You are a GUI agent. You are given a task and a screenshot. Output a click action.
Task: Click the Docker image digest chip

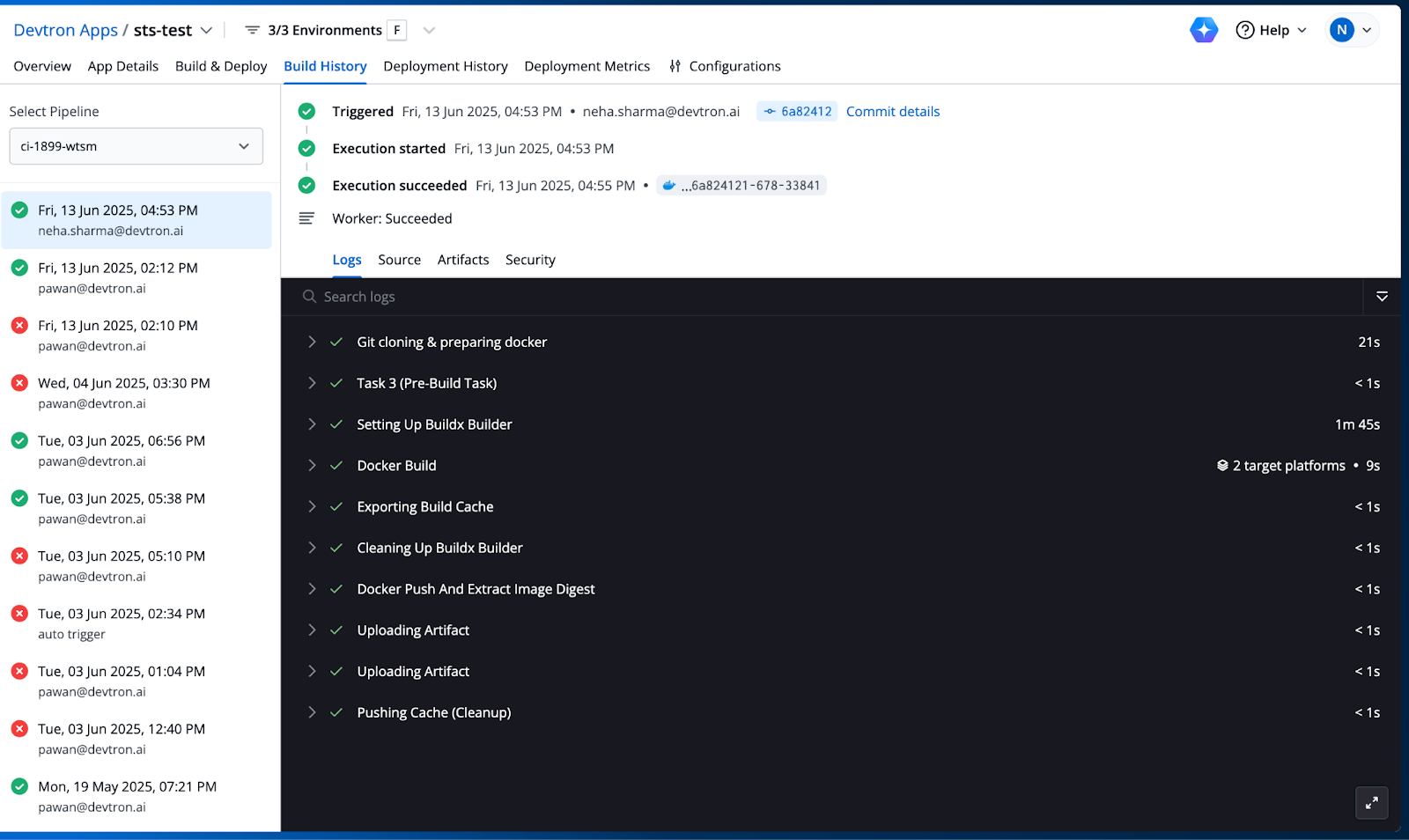click(x=741, y=185)
